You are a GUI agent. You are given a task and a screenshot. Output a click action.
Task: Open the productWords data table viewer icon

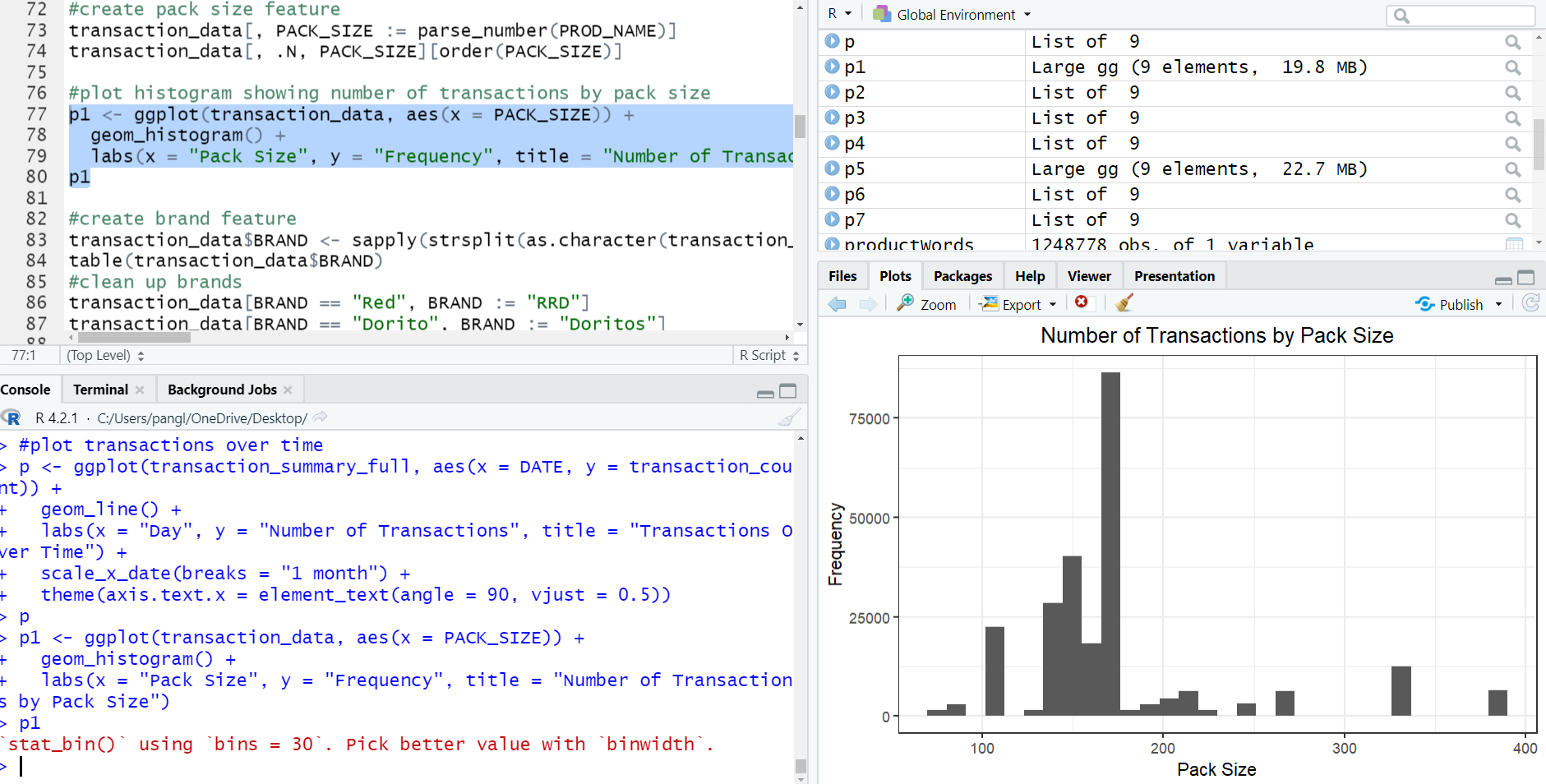pyautogui.click(x=1513, y=244)
